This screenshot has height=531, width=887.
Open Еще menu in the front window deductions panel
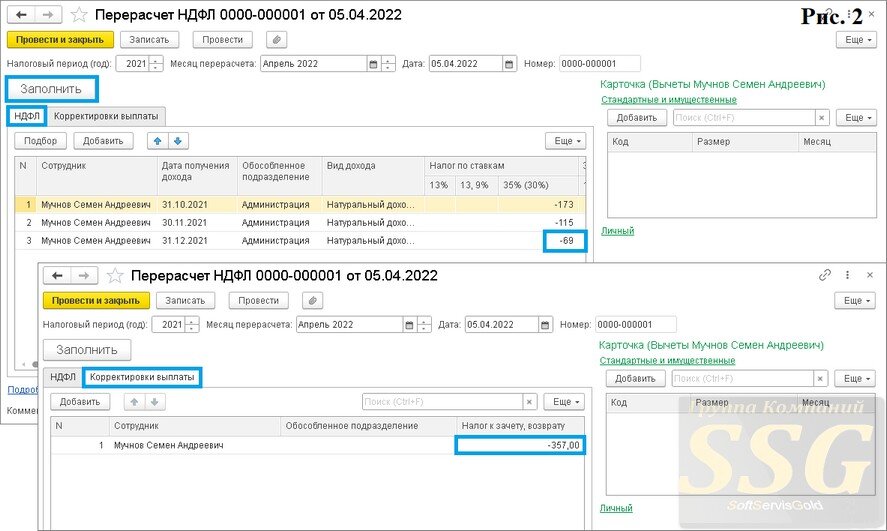tap(855, 378)
